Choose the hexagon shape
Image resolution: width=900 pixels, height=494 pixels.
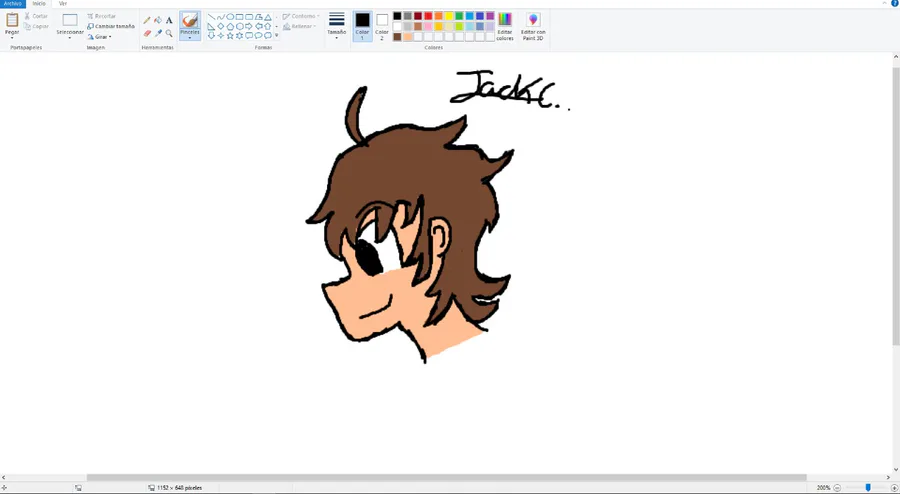click(x=239, y=26)
